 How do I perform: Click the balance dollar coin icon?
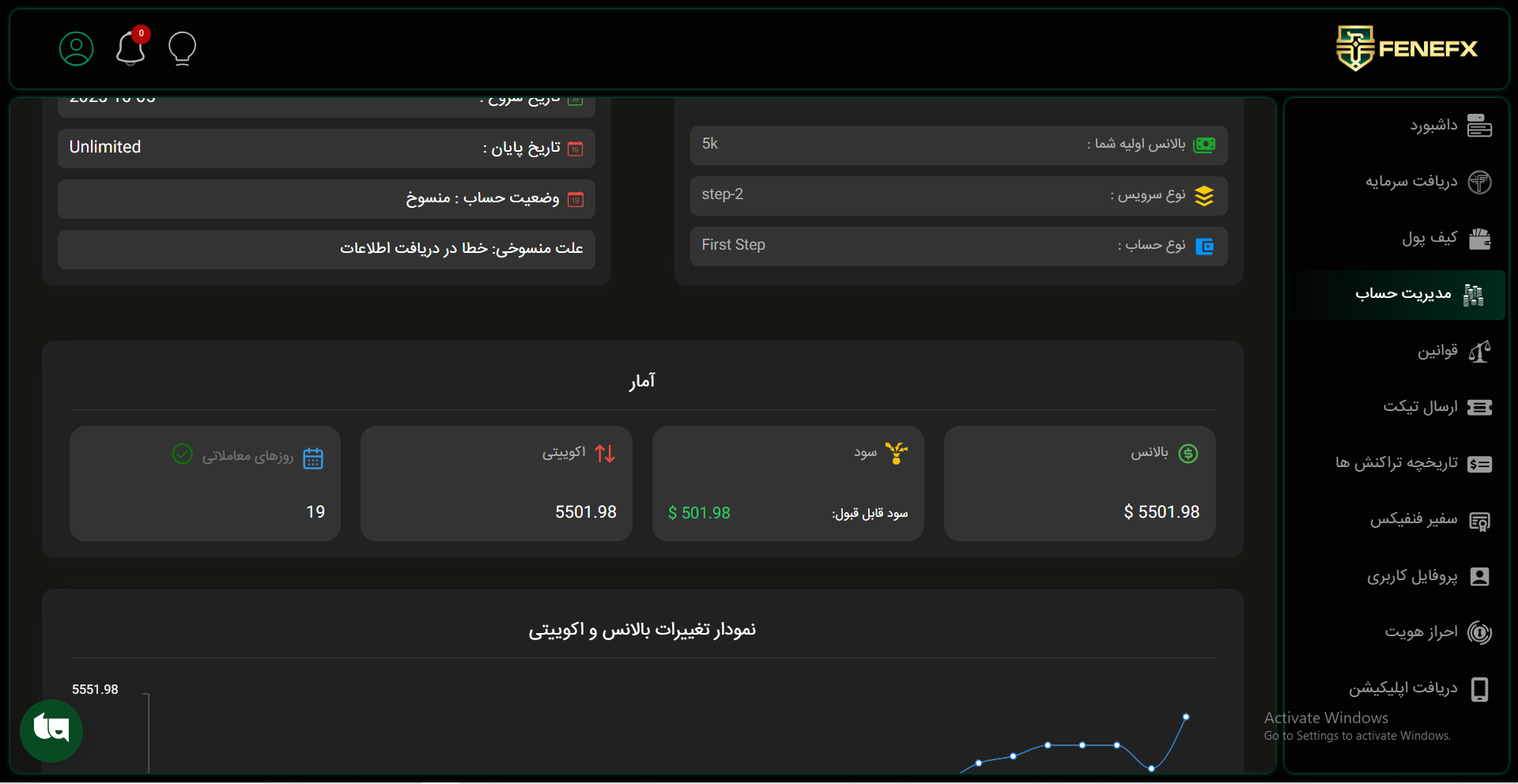1188,454
